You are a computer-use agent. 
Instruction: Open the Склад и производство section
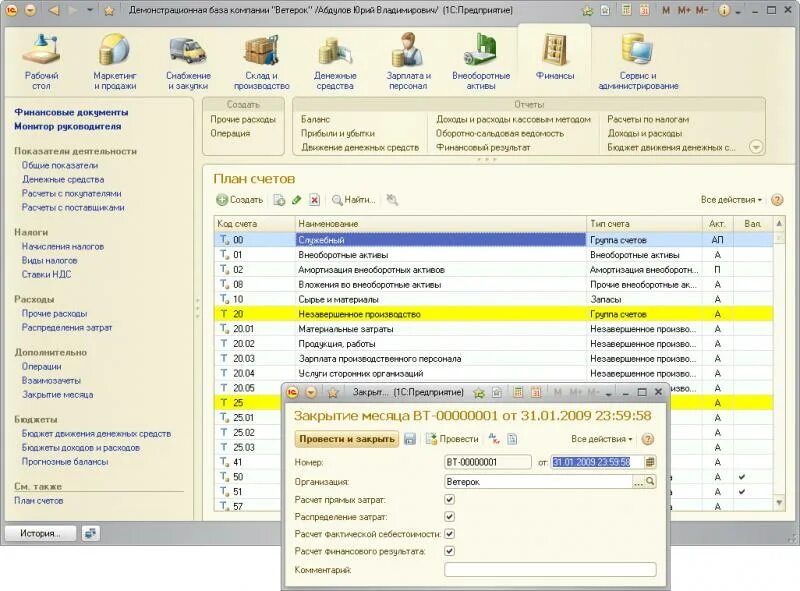262,61
